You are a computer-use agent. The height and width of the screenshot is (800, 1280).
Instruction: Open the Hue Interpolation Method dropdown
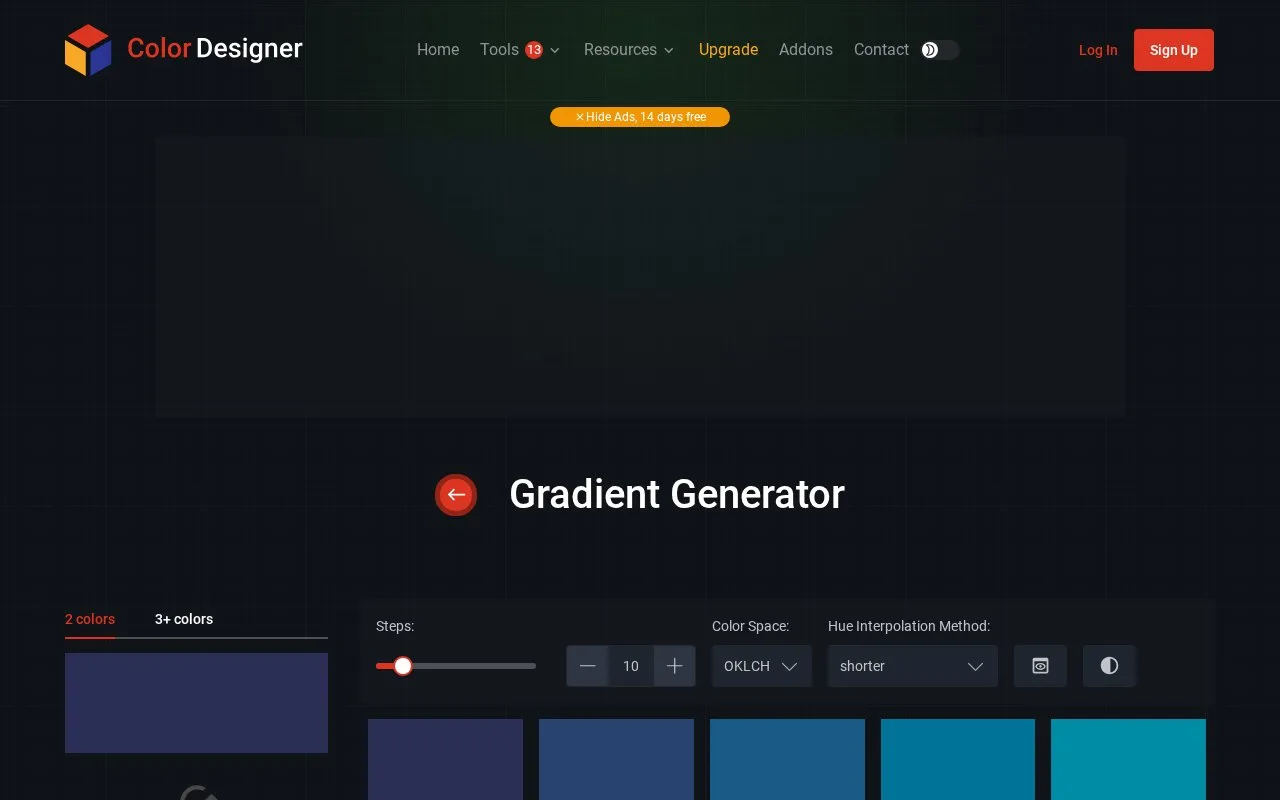pos(913,666)
